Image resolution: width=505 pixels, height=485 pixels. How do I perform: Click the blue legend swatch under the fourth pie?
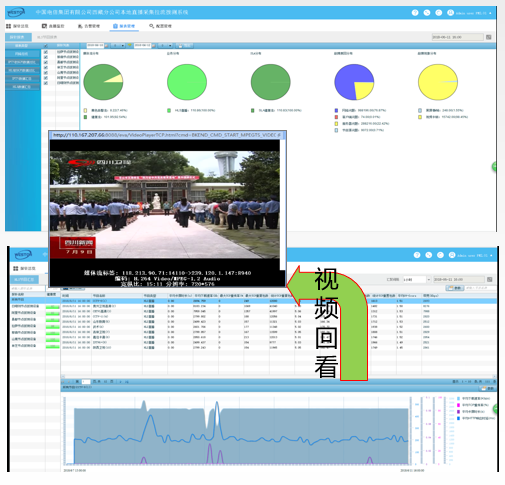click(x=336, y=110)
